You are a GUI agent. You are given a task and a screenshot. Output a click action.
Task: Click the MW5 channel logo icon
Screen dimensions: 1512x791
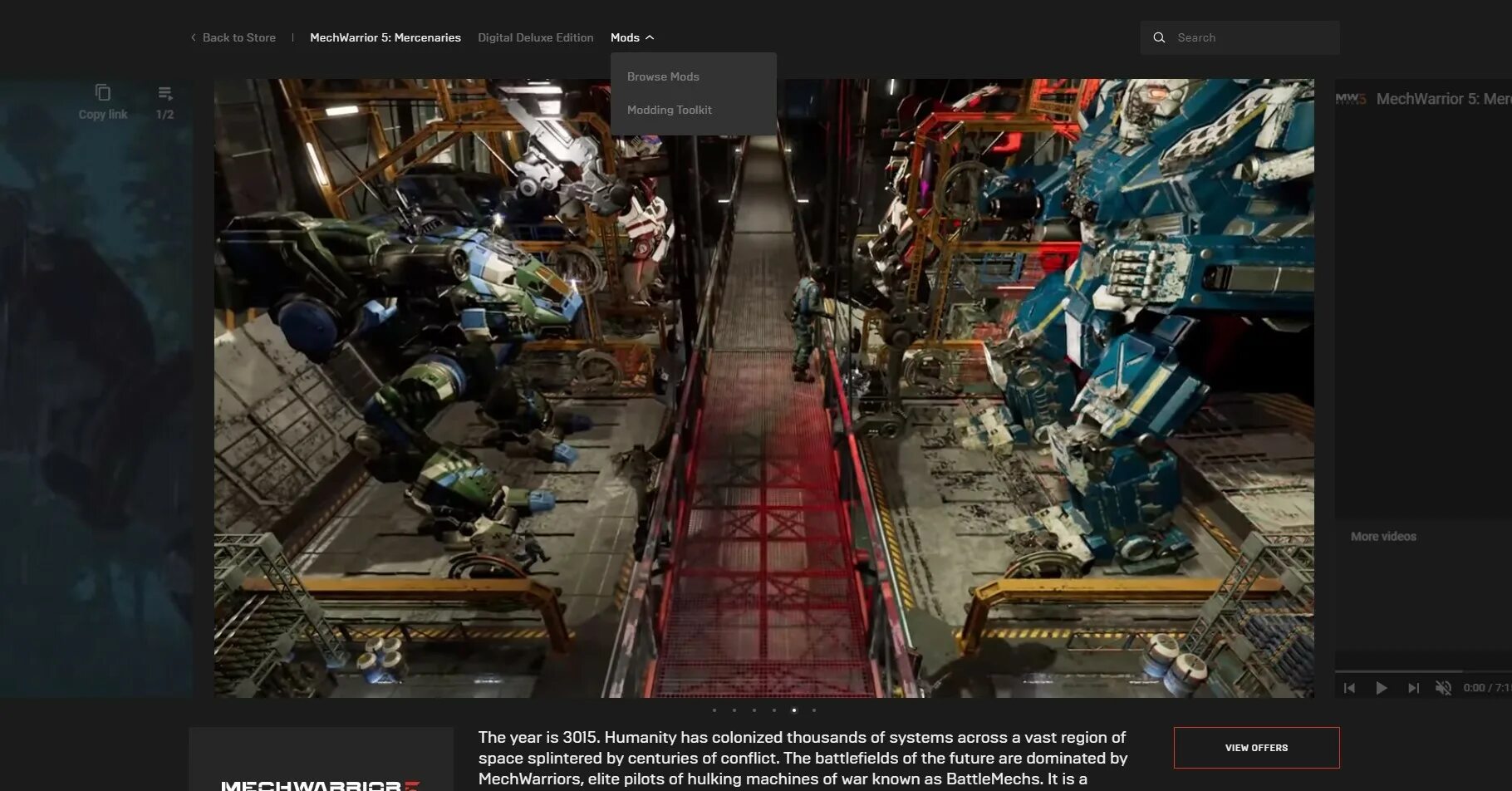click(x=1351, y=99)
